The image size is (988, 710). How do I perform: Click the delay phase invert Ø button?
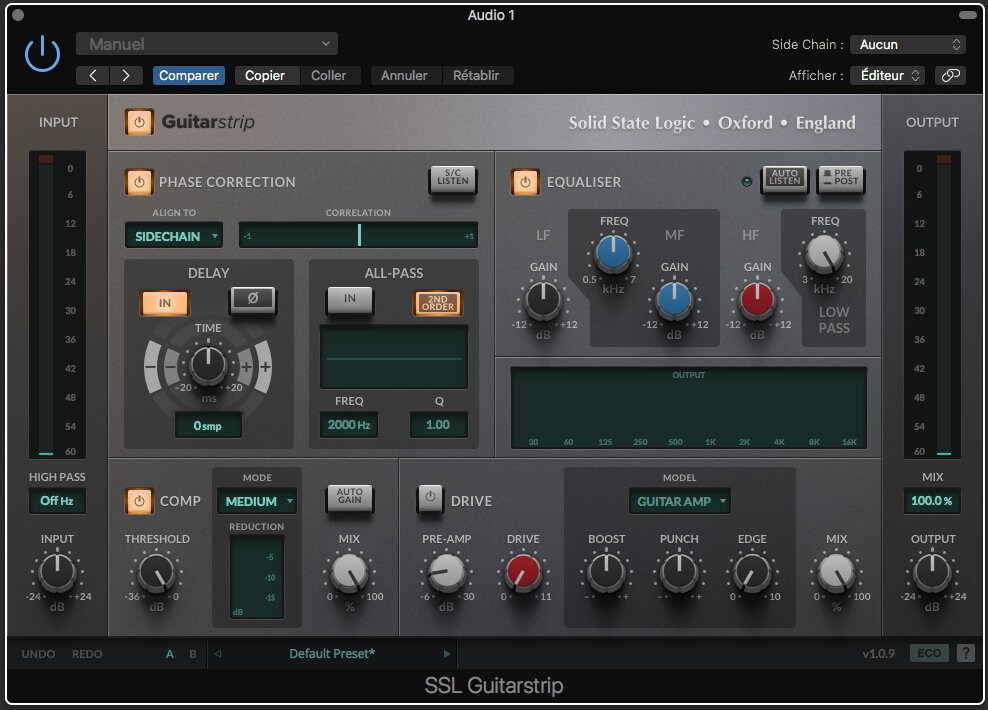253,299
